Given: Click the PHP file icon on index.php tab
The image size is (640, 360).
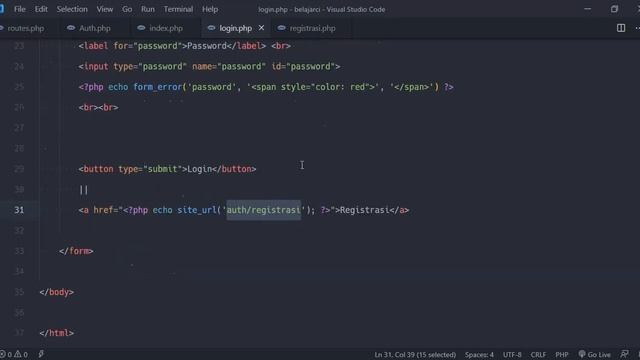Looking at the screenshot, I should (141, 28).
